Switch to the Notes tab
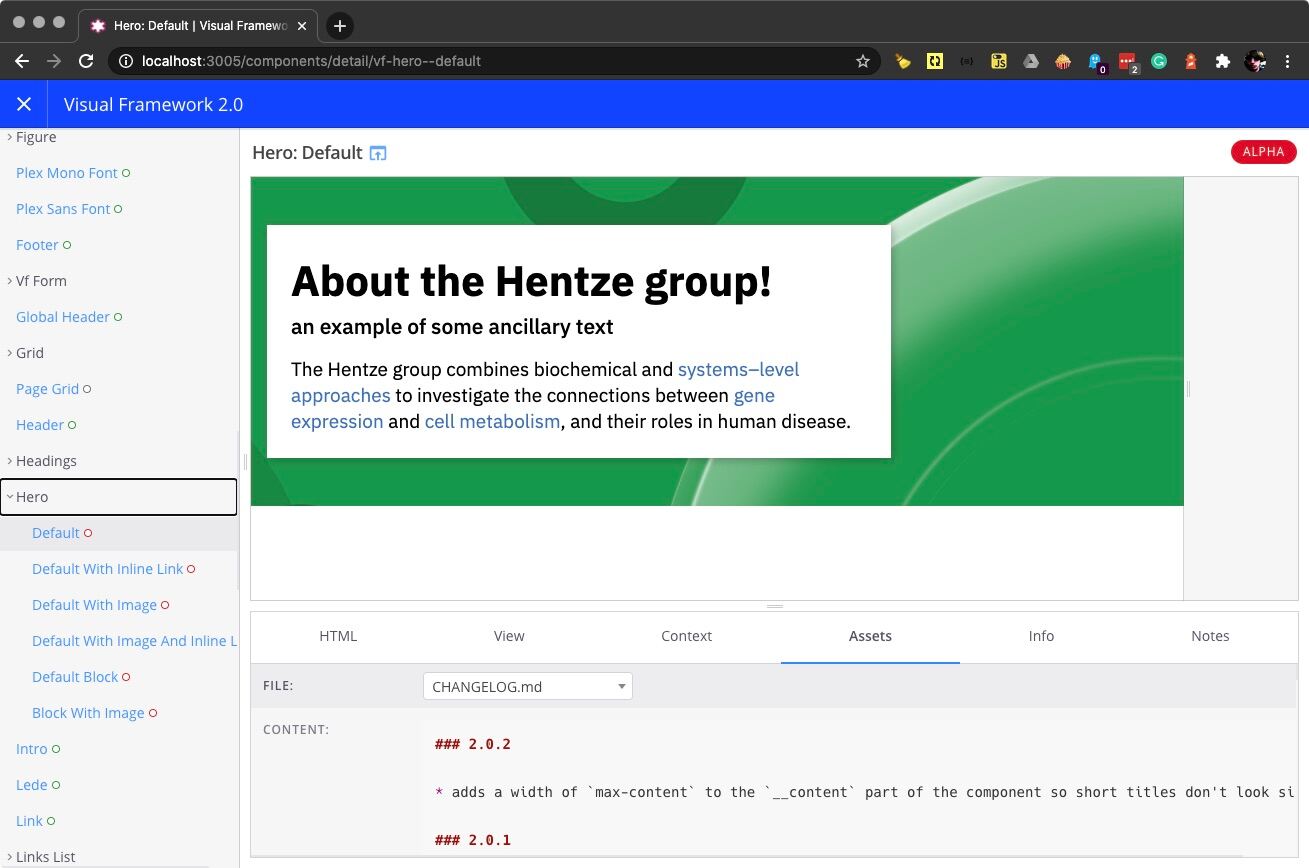Image resolution: width=1309 pixels, height=868 pixels. point(1210,636)
